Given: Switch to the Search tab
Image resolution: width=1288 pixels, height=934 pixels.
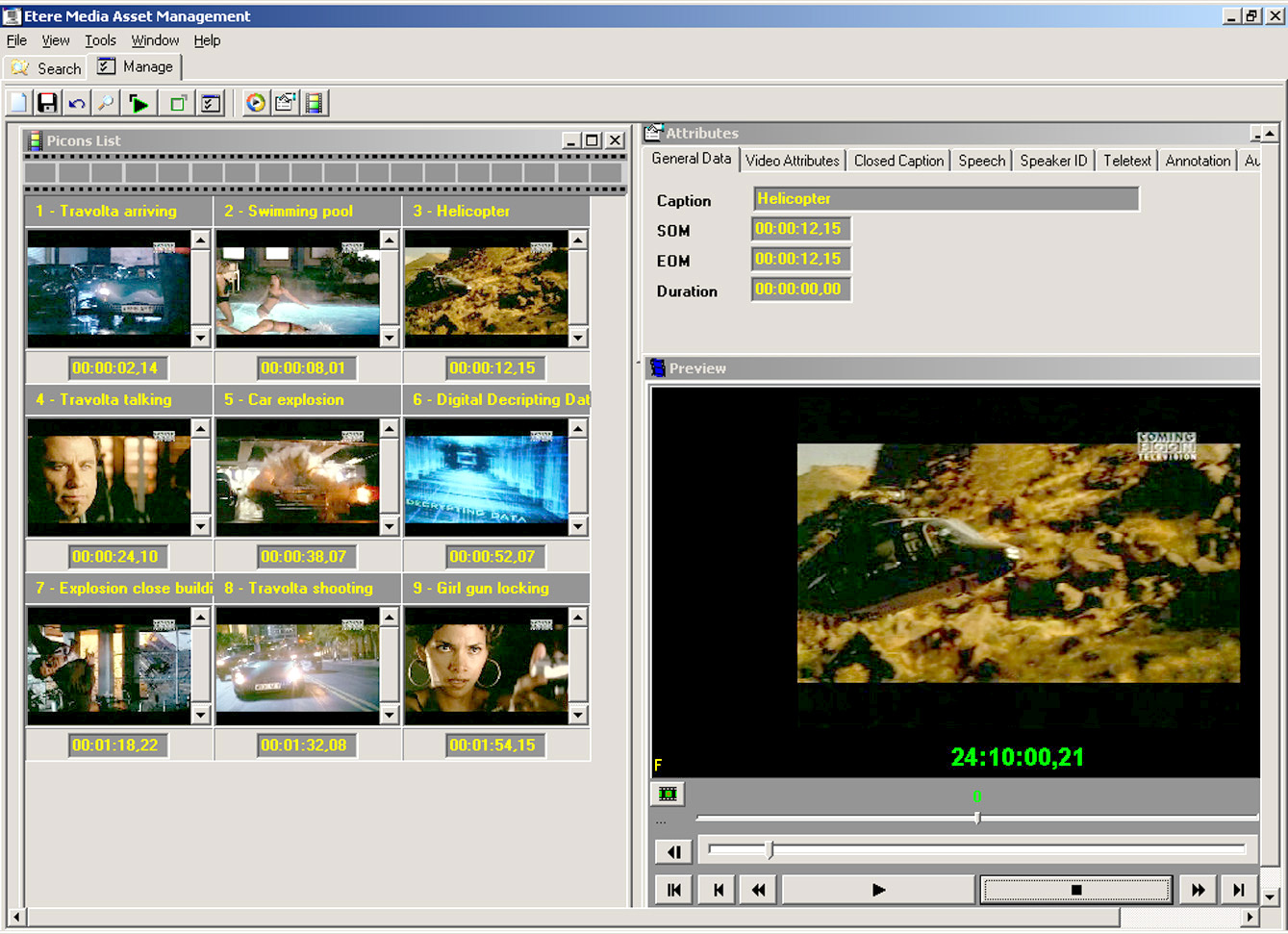Looking at the screenshot, I should [46, 68].
